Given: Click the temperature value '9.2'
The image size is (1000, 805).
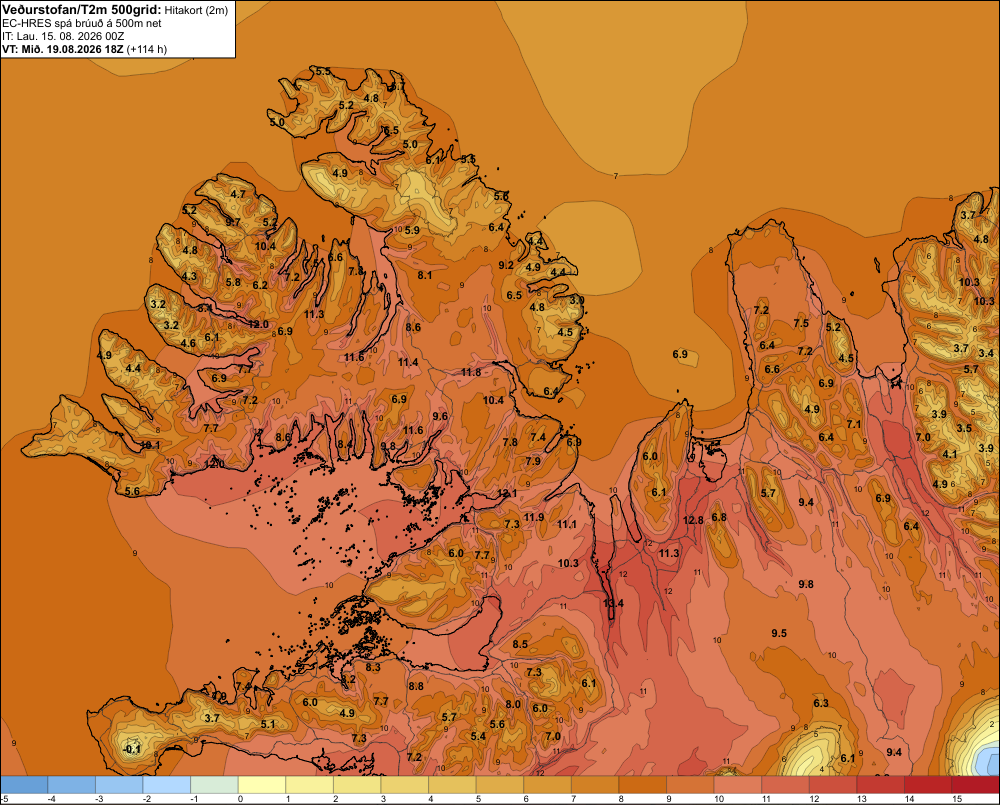Looking at the screenshot, I should coord(506,265).
